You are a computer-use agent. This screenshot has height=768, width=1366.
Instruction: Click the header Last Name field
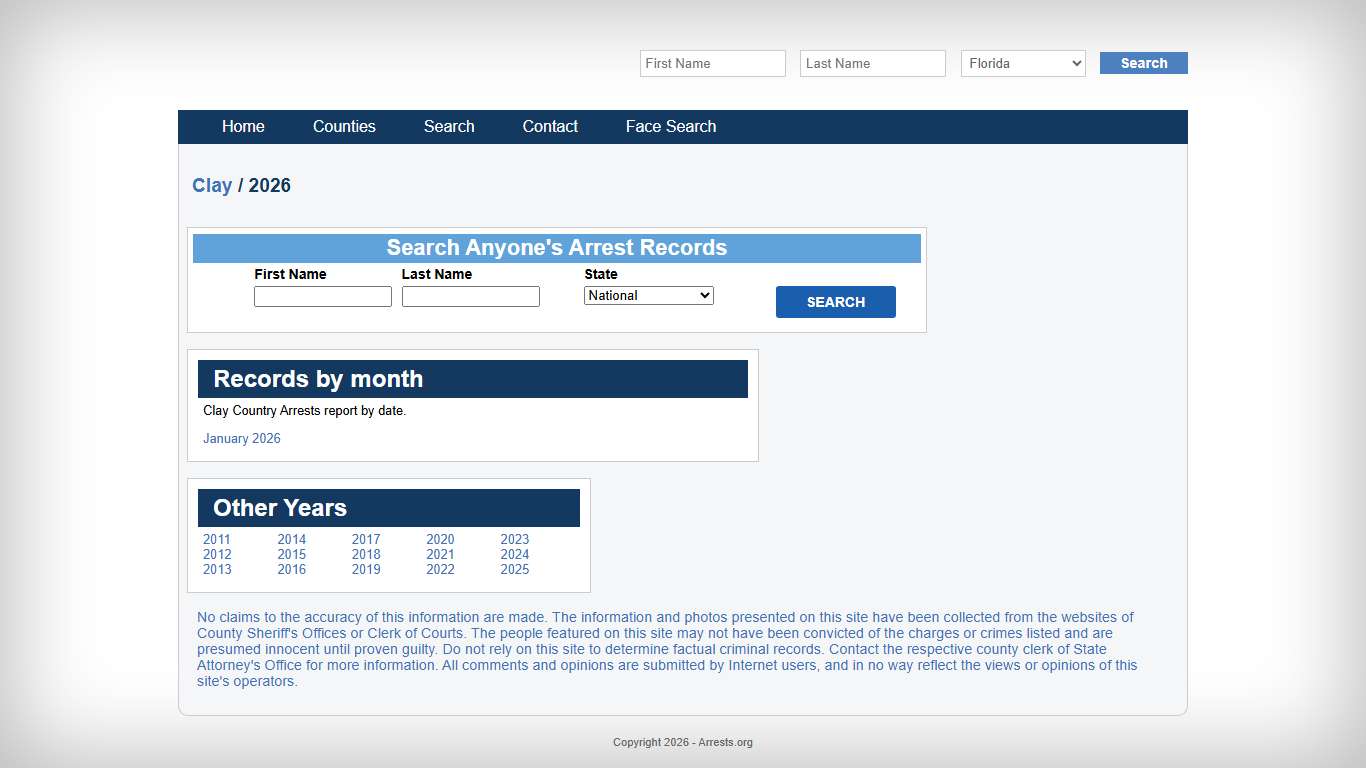pos(872,64)
